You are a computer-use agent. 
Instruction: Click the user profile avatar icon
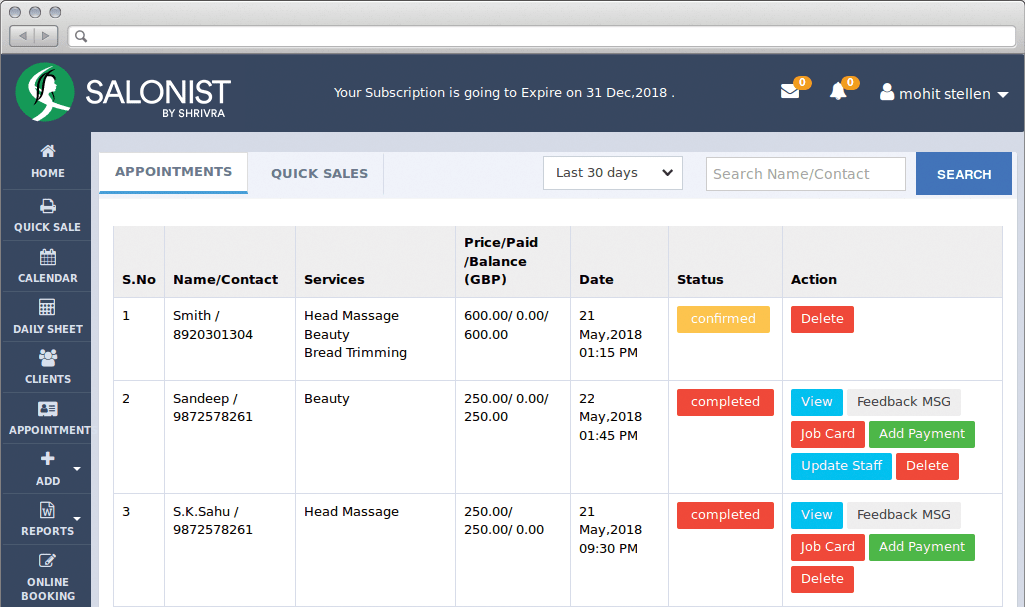click(886, 92)
